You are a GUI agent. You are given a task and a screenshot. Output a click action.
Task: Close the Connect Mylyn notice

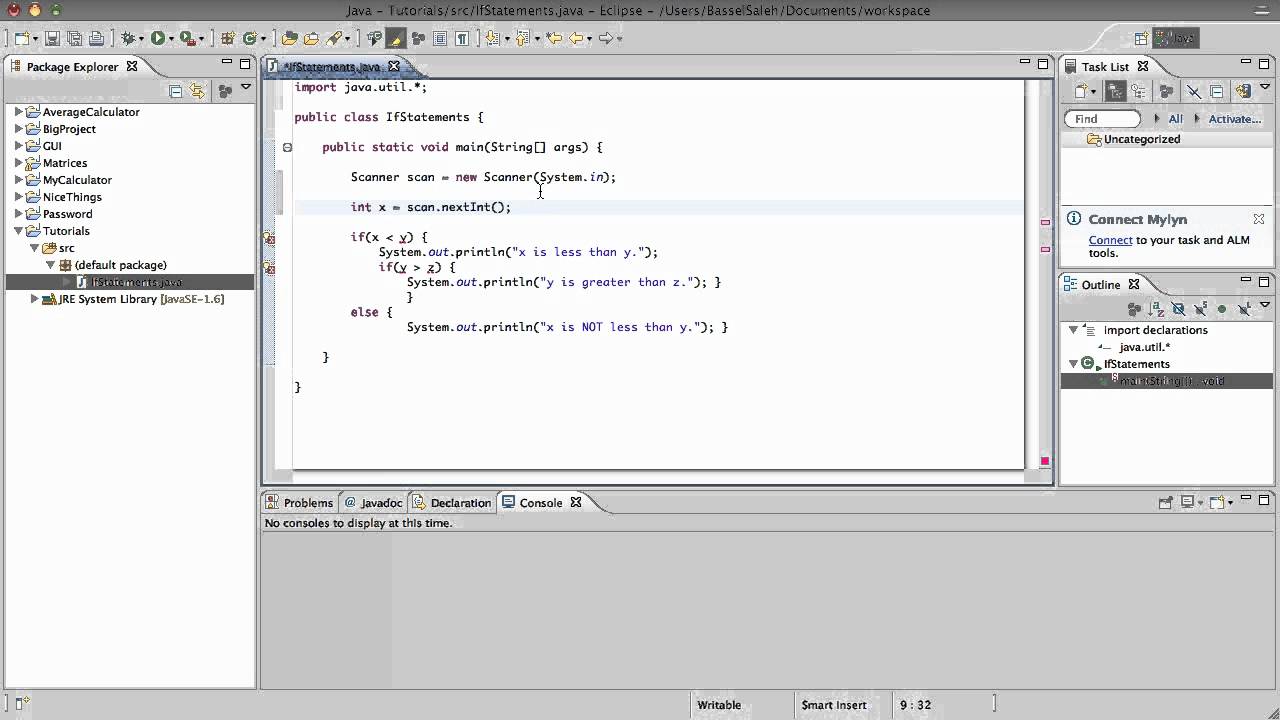coord(1259,219)
